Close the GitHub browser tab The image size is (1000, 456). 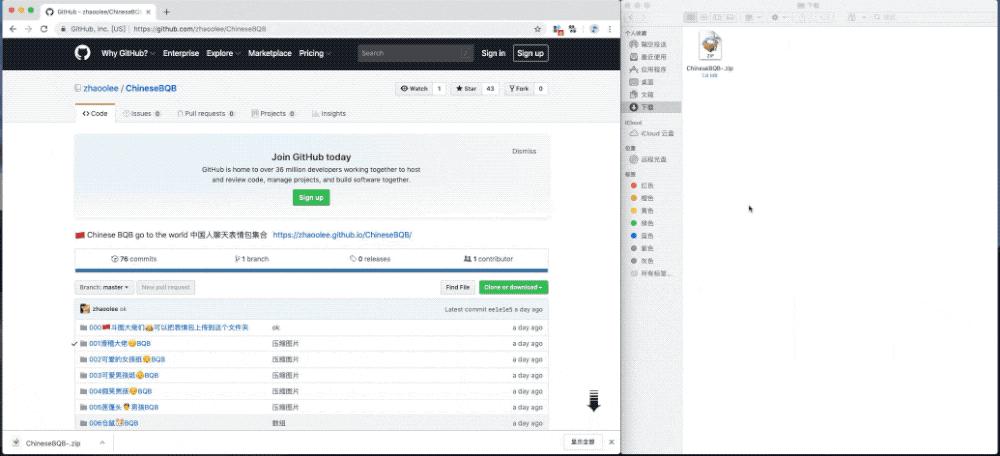point(148,11)
